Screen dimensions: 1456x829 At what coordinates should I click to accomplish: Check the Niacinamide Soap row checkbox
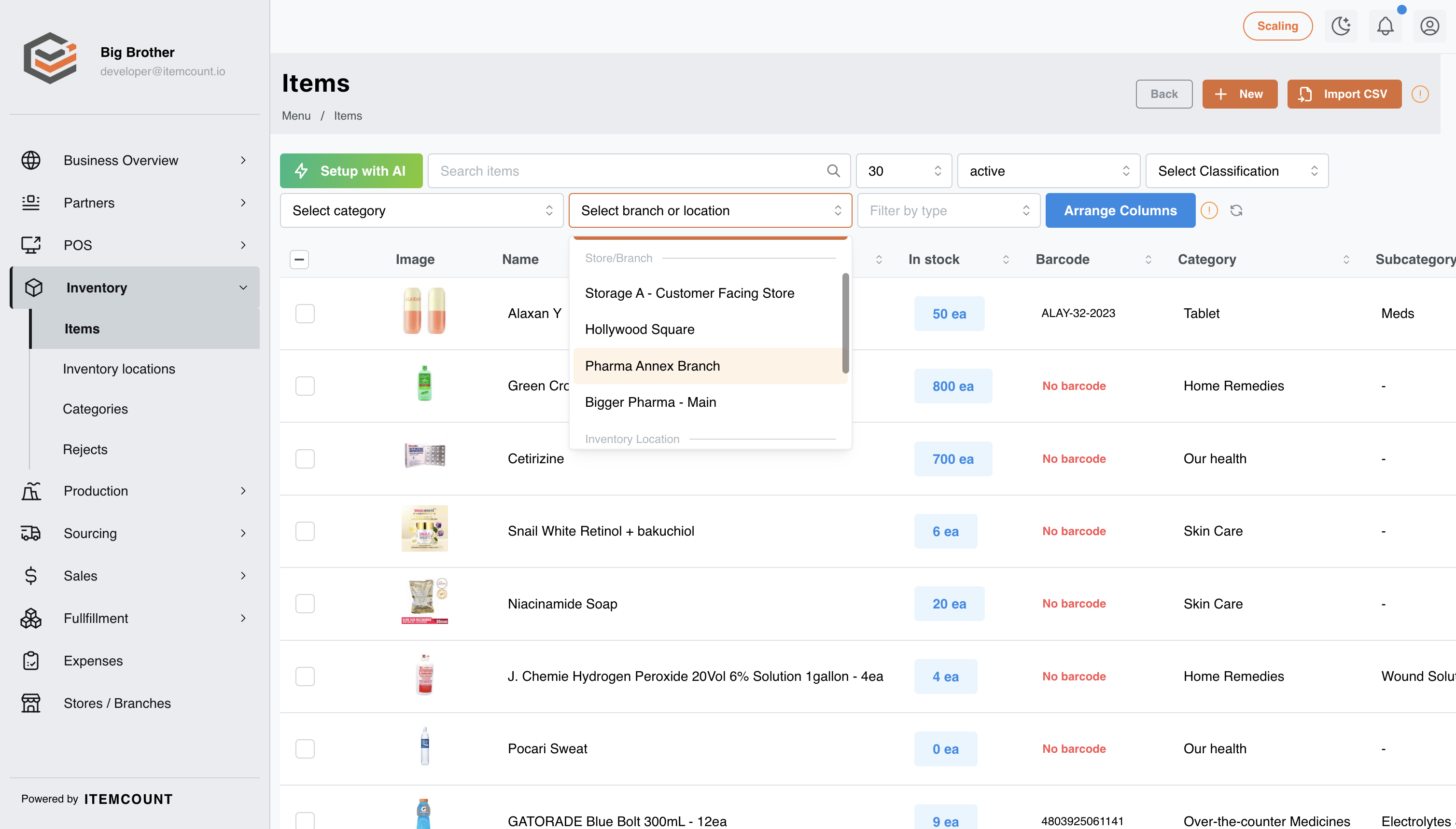coord(305,604)
